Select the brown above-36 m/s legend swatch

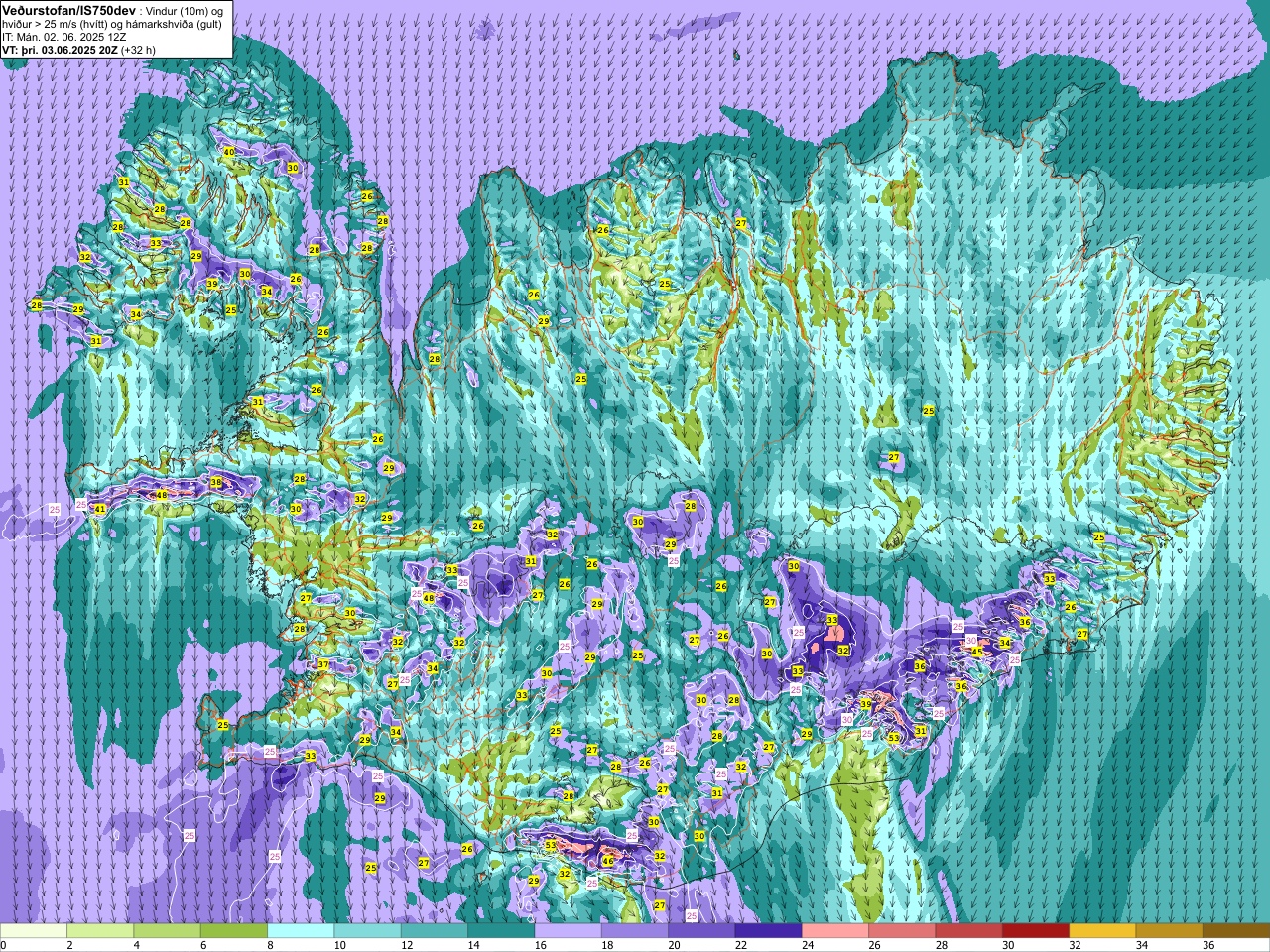(x=1236, y=931)
